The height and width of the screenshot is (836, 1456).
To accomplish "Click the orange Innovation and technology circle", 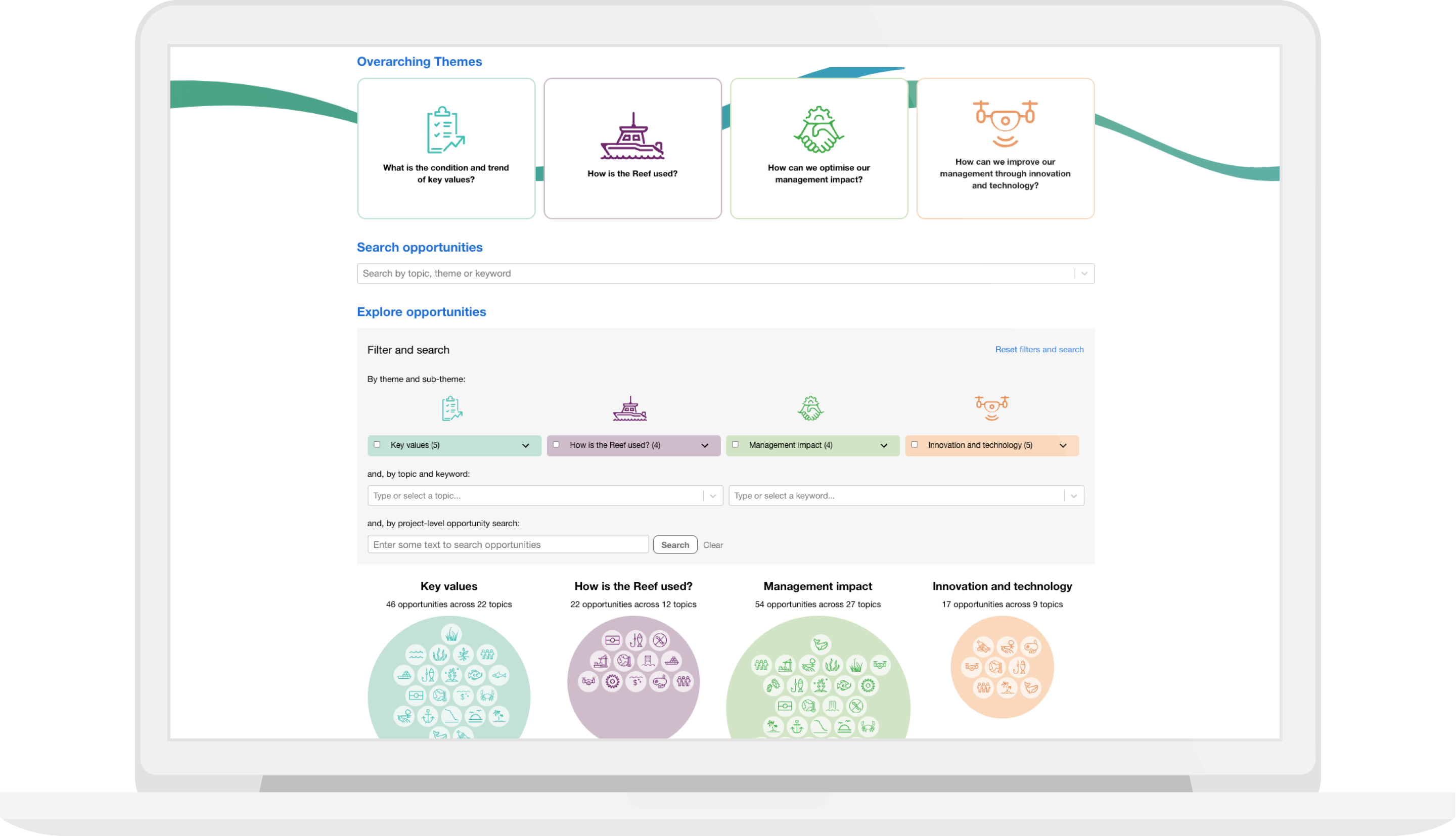I will pyautogui.click(x=1002, y=666).
